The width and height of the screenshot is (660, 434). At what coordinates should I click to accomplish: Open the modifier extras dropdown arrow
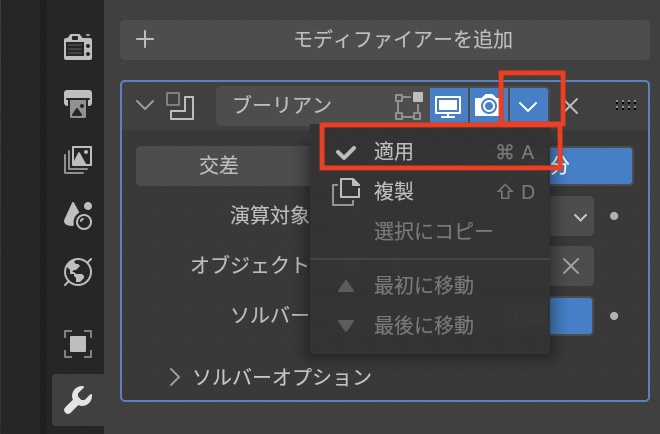point(530,105)
